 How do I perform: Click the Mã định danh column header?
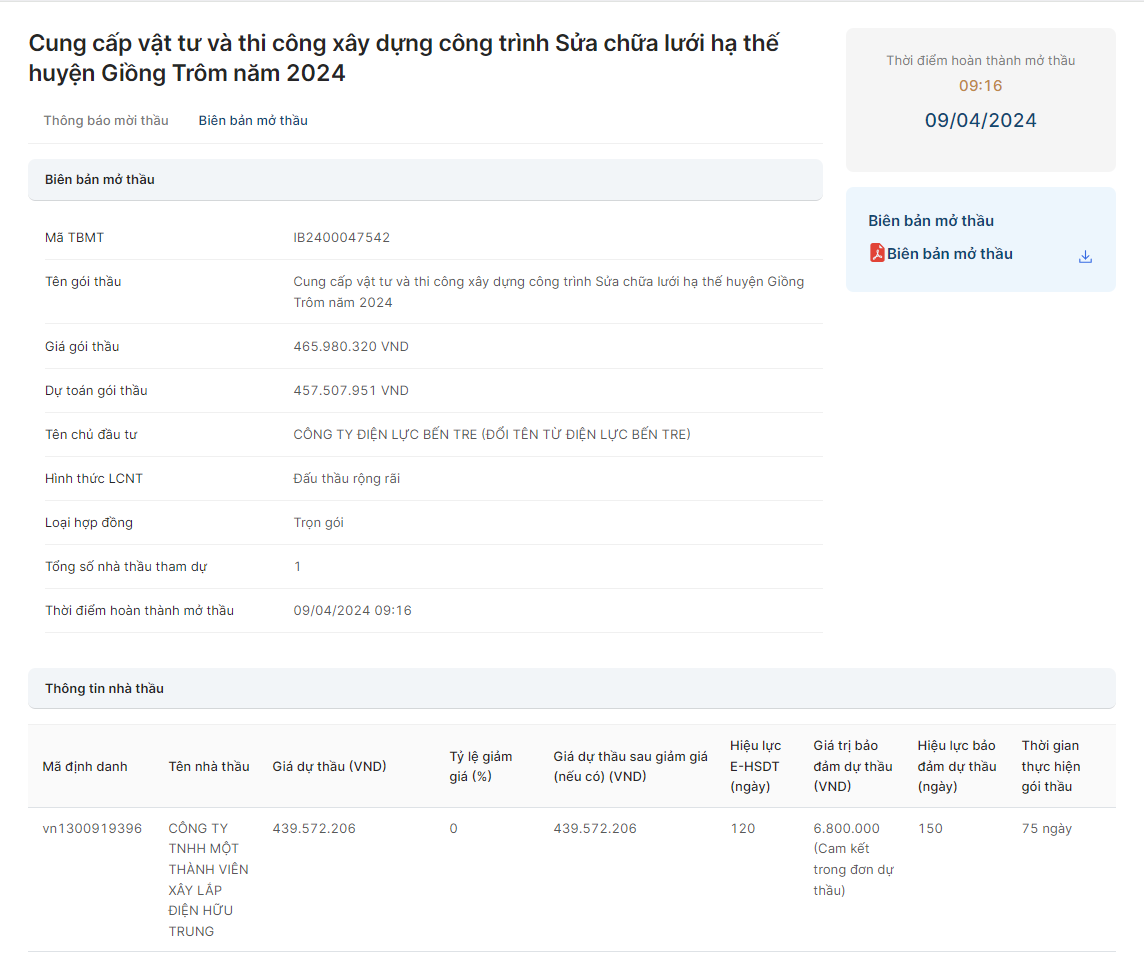(x=85, y=767)
